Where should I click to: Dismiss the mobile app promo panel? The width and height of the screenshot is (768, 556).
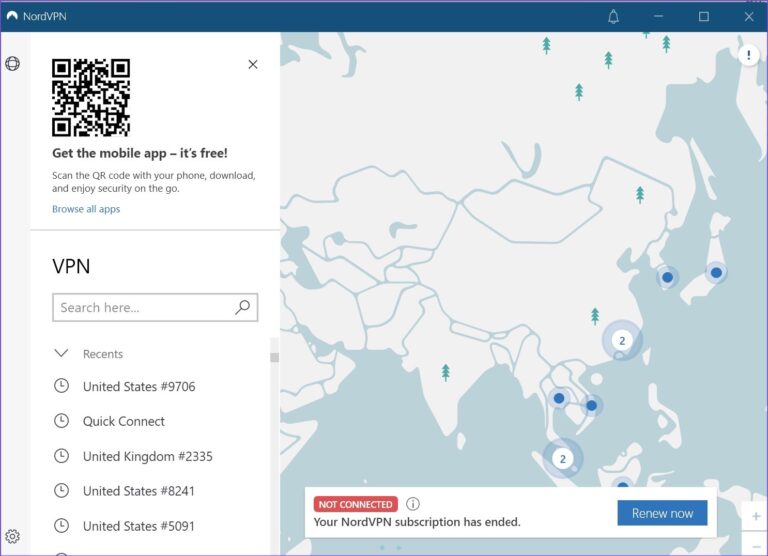coord(253,64)
